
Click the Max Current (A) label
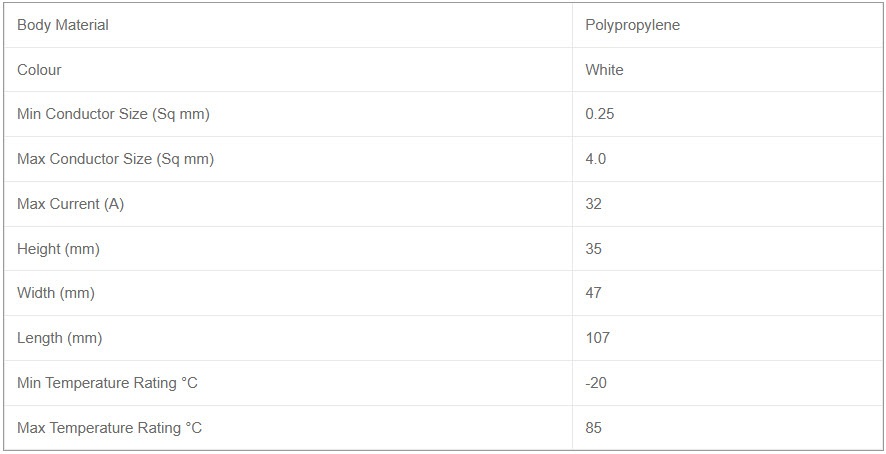(70, 204)
